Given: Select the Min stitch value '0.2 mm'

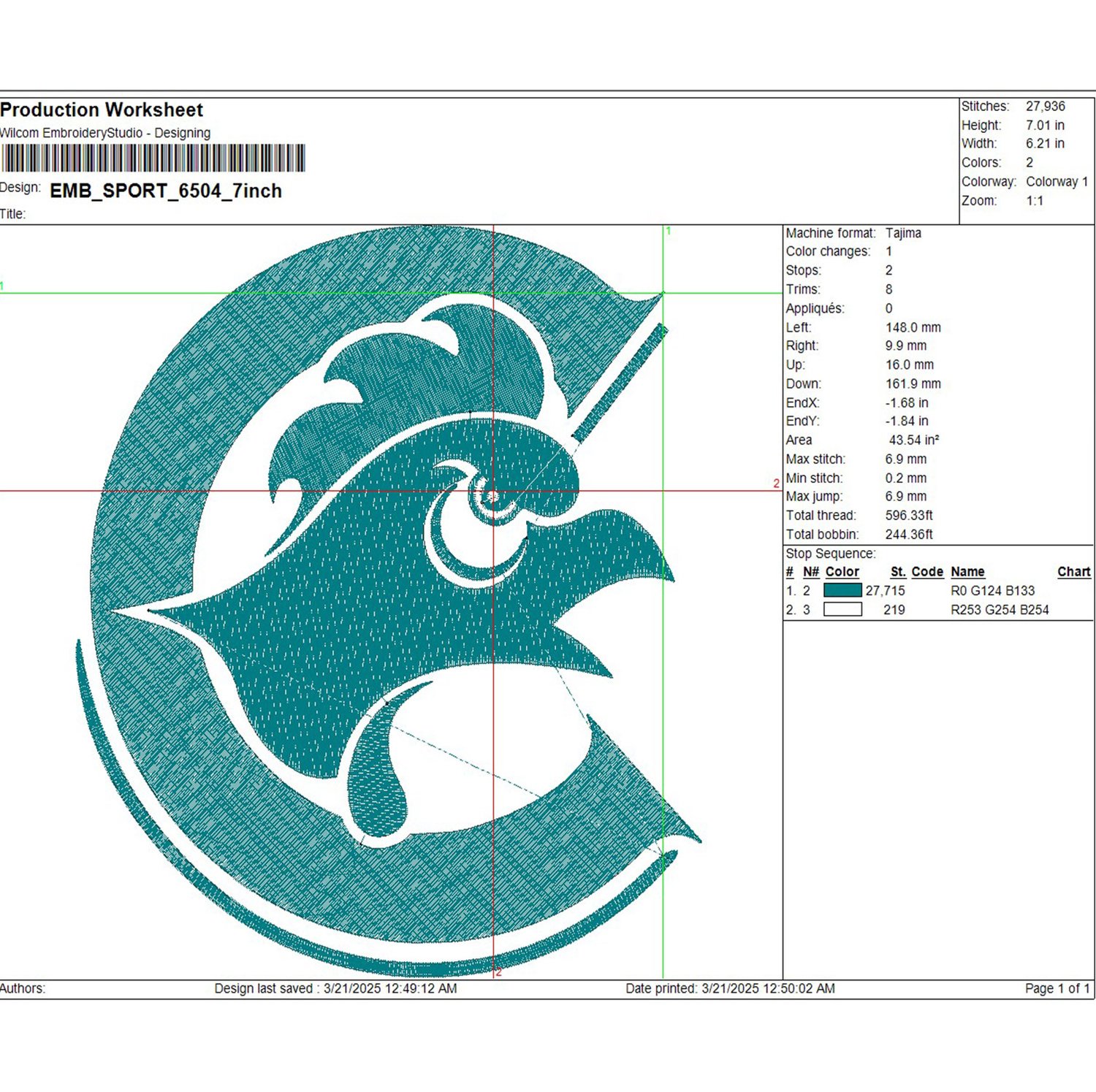Looking at the screenshot, I should [906, 478].
